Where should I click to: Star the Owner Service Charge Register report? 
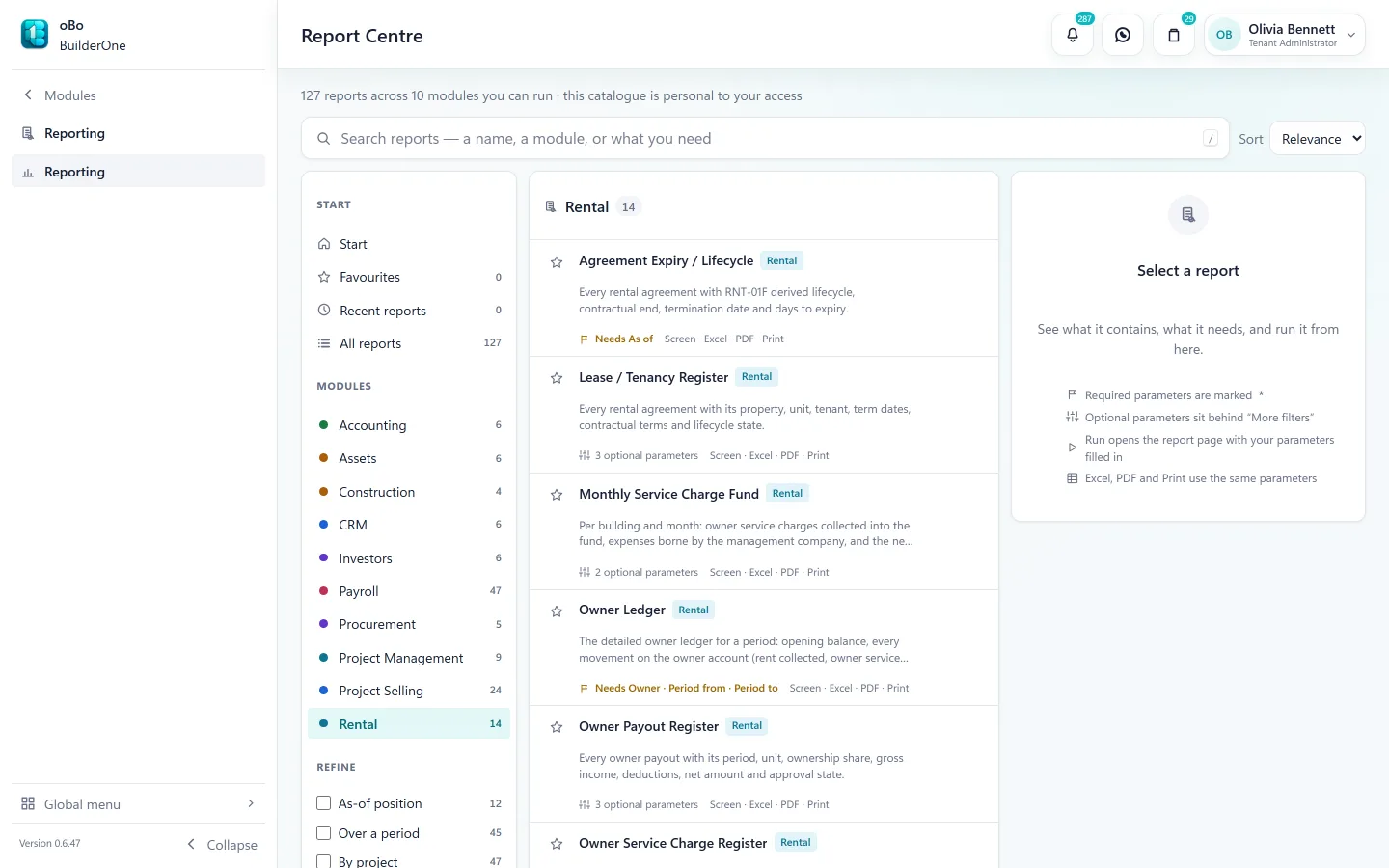pos(557,844)
